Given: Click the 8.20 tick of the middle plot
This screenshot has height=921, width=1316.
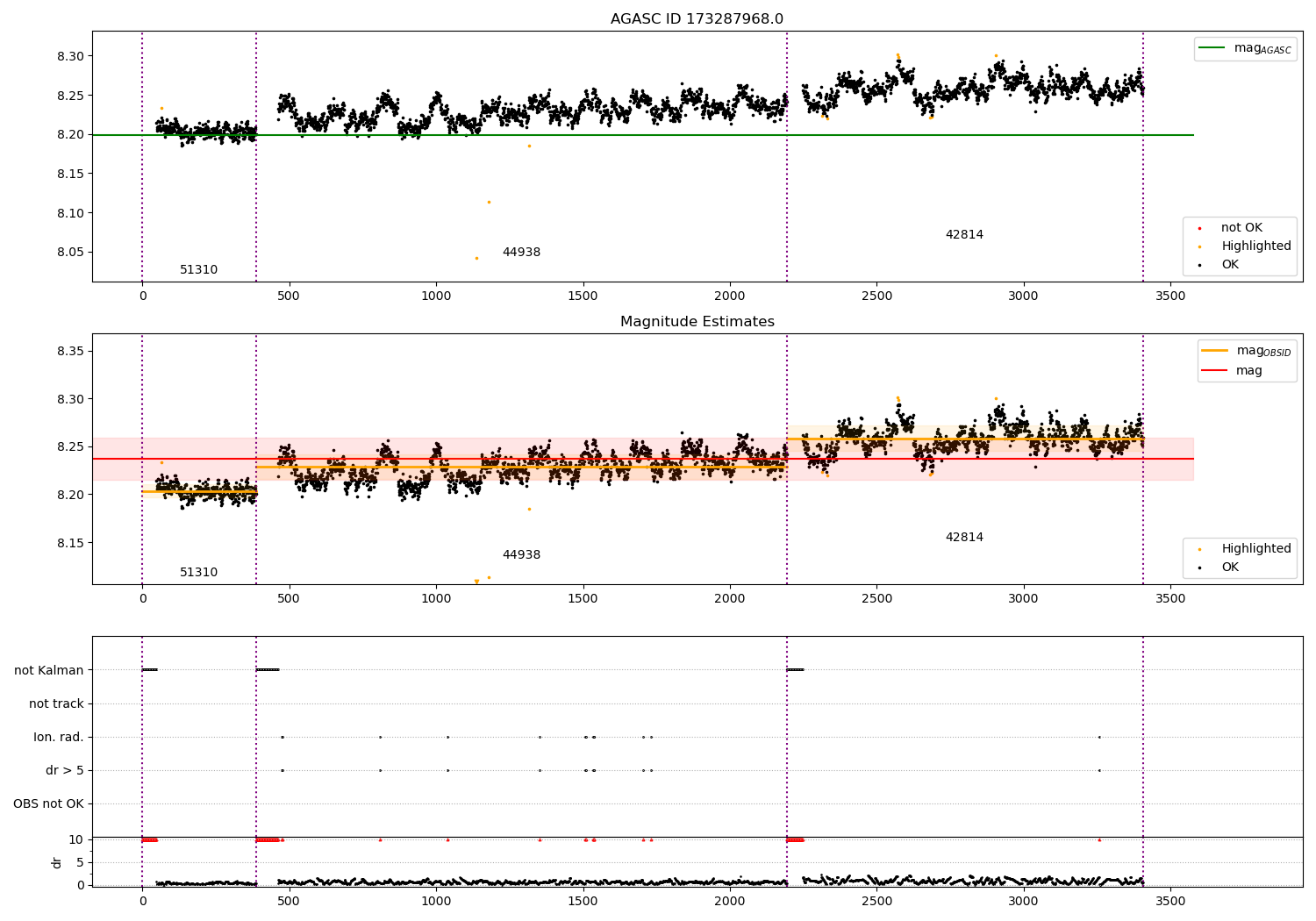Looking at the screenshot, I should tap(69, 495).
